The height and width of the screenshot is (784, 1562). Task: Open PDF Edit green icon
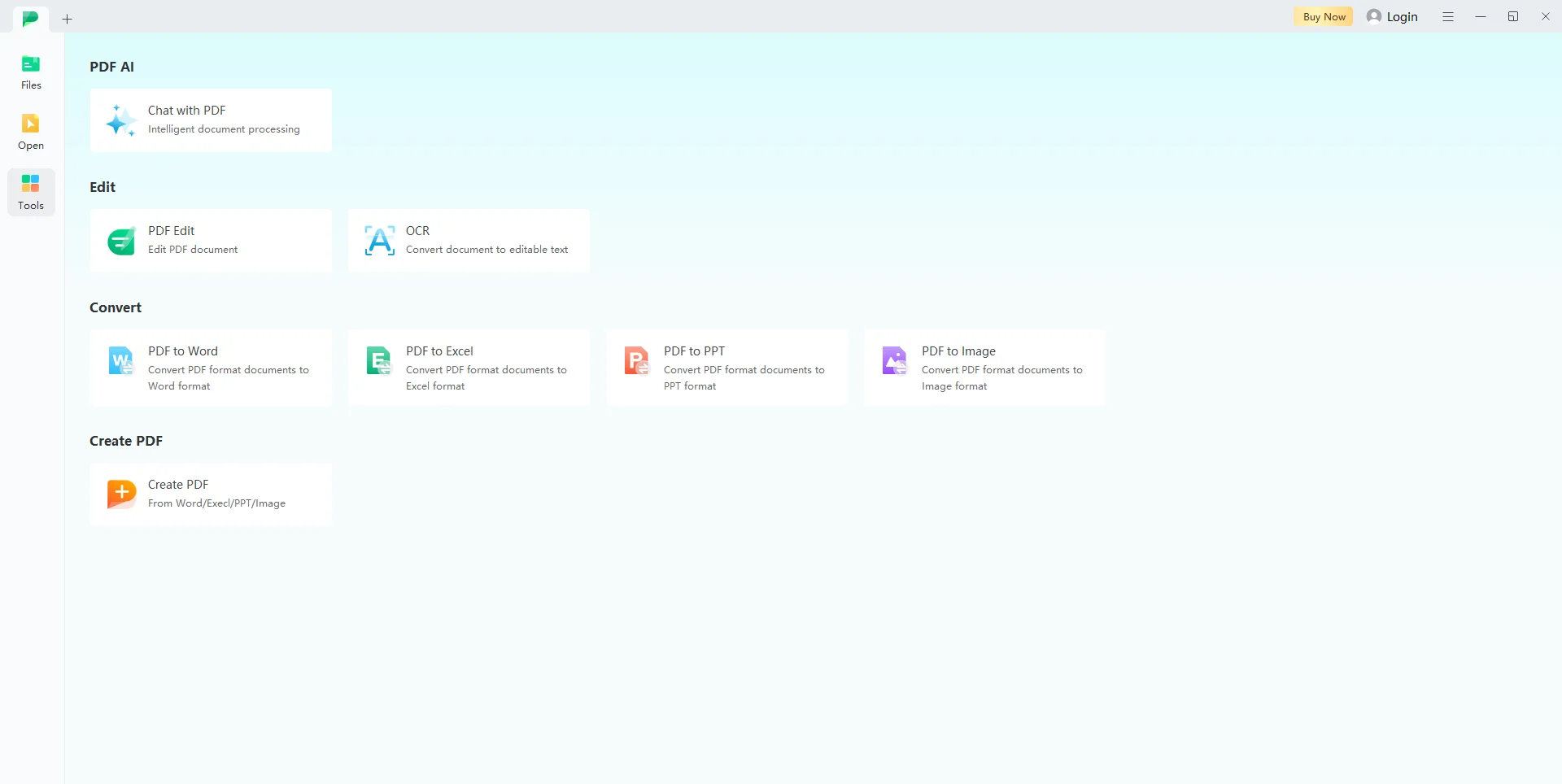coord(122,241)
